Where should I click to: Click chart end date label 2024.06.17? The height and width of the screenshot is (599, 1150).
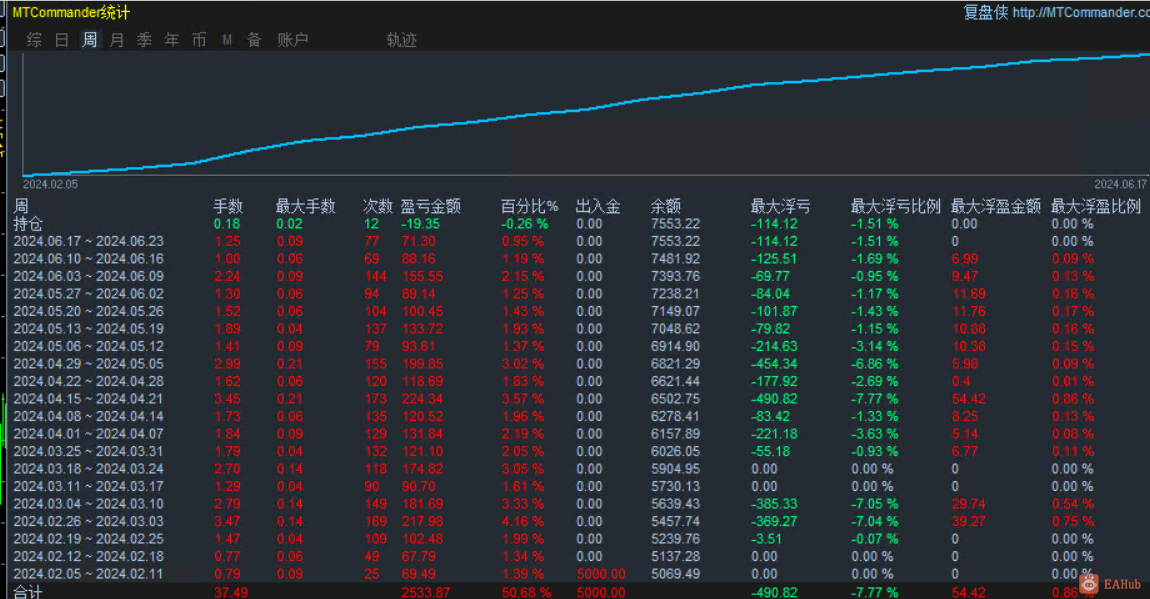[x=1120, y=185]
